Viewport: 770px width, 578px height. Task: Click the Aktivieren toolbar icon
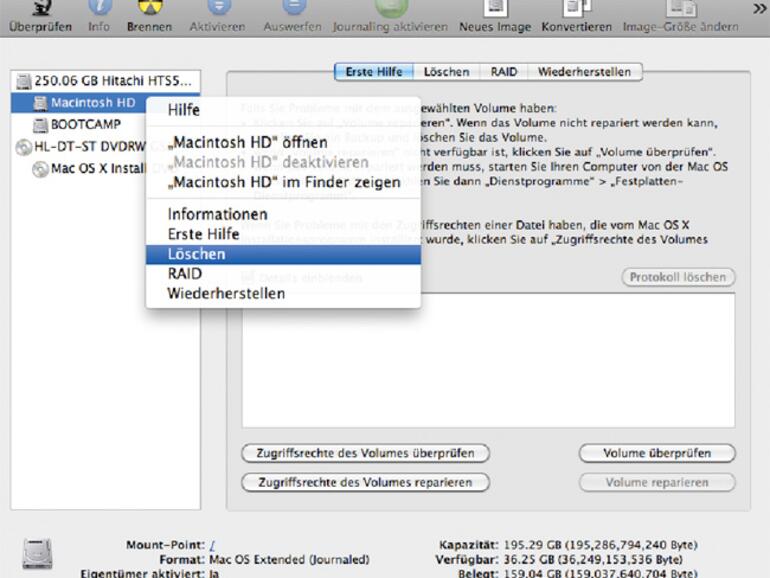coord(219,6)
